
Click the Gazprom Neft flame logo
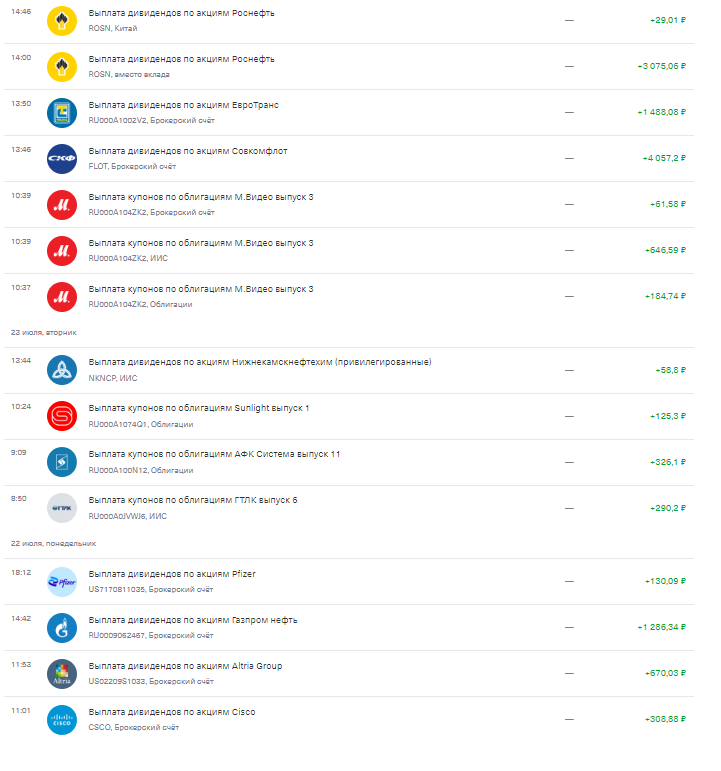click(x=61, y=628)
